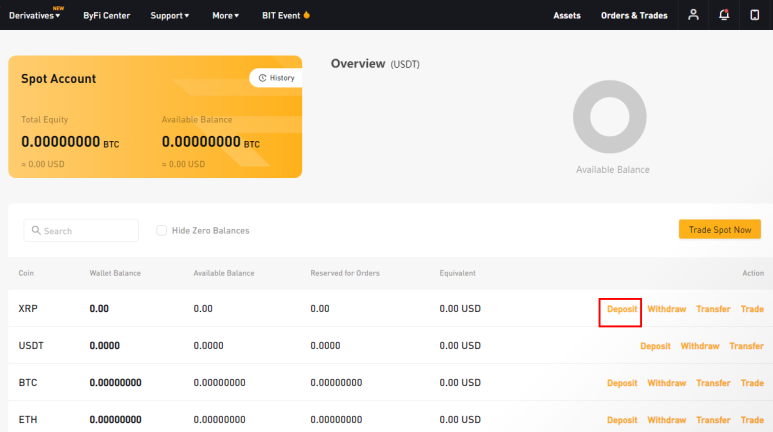The image size is (773, 432).
Task: Select the XRP coin name
Action: point(28,309)
